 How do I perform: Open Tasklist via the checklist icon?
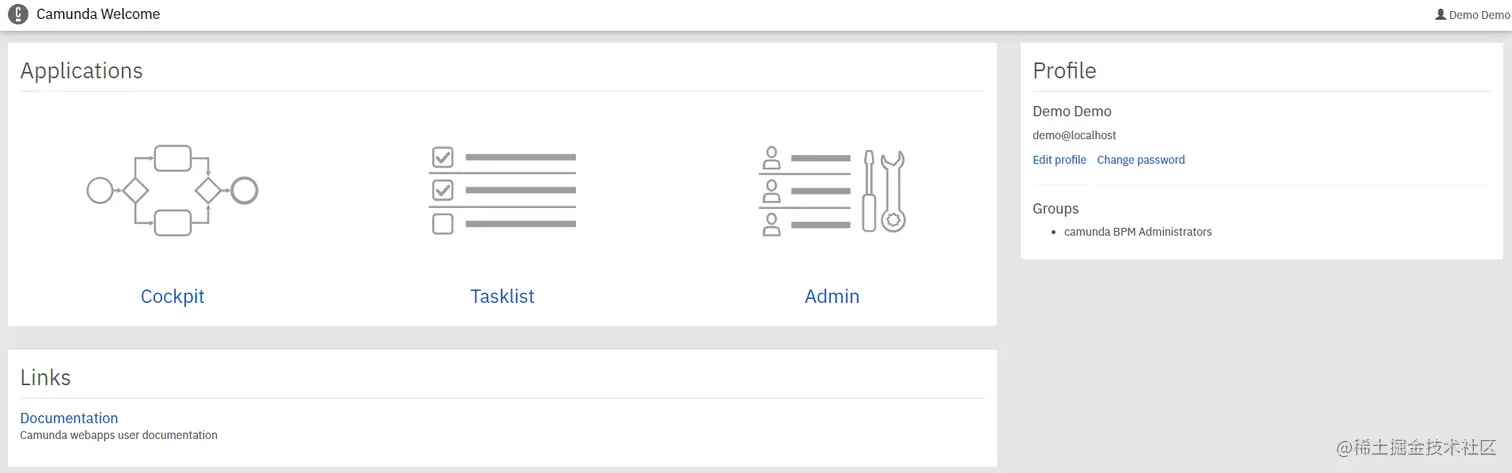click(x=502, y=190)
